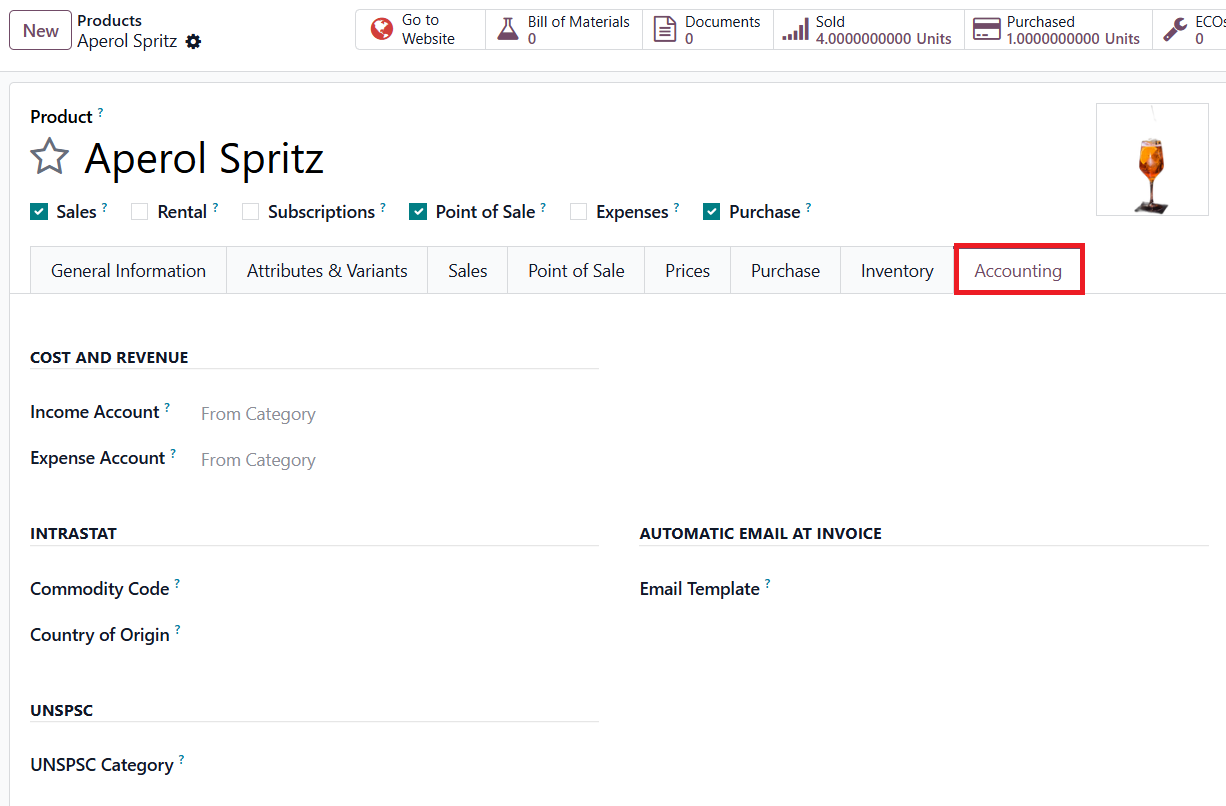Click the favorite star icon

click(x=49, y=158)
